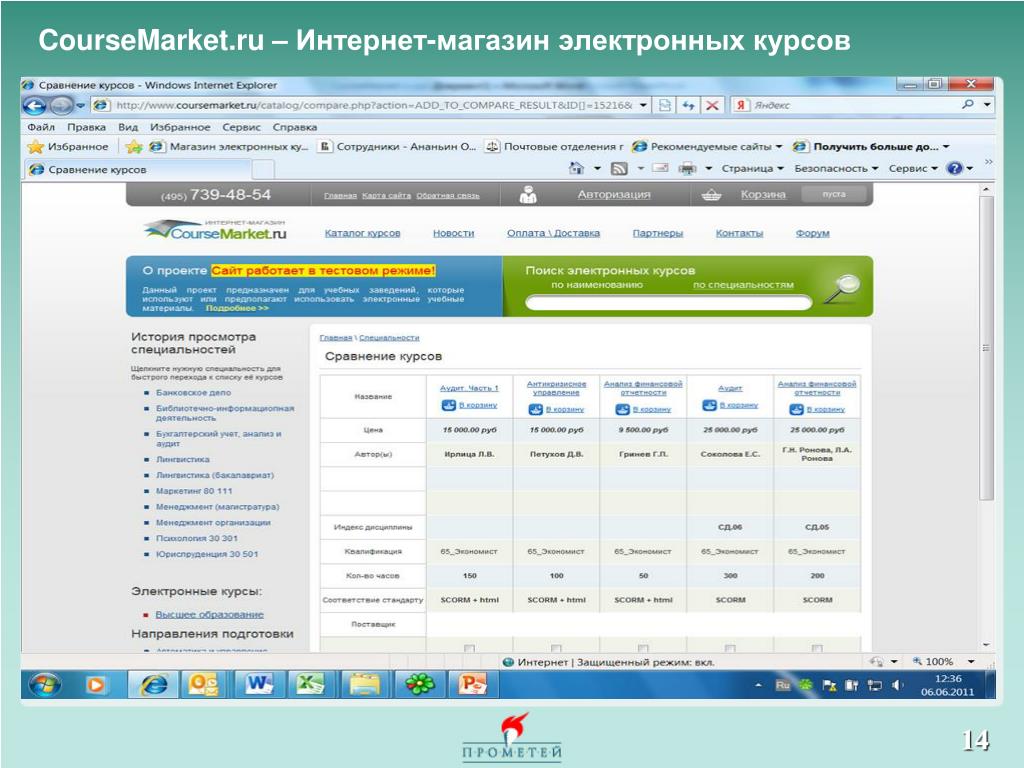
Task: Click the volume speaker tray icon
Action: (897, 685)
